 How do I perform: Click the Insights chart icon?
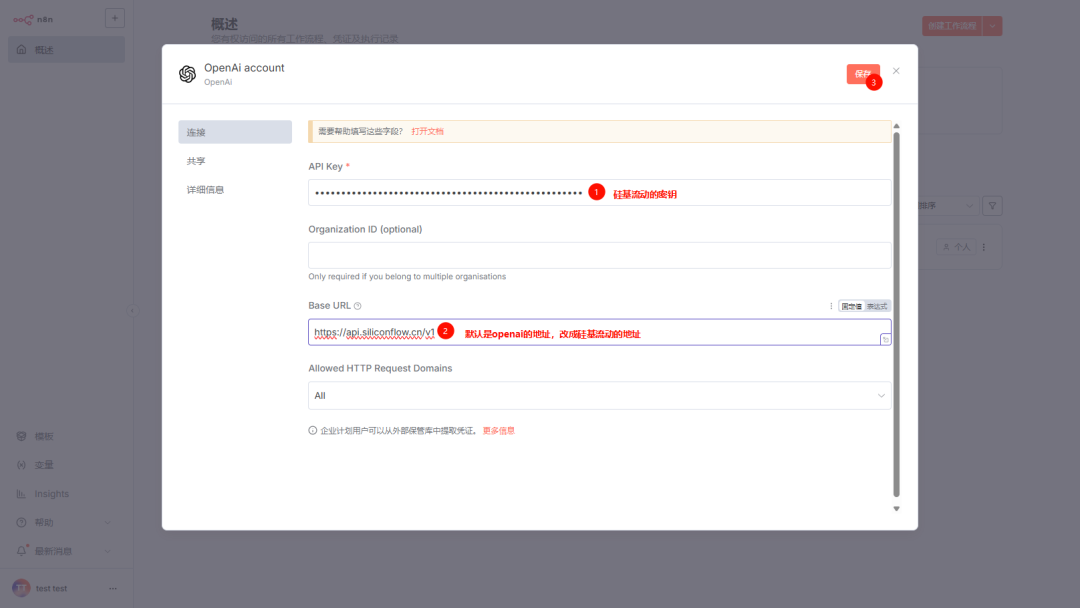pyautogui.click(x=21, y=494)
